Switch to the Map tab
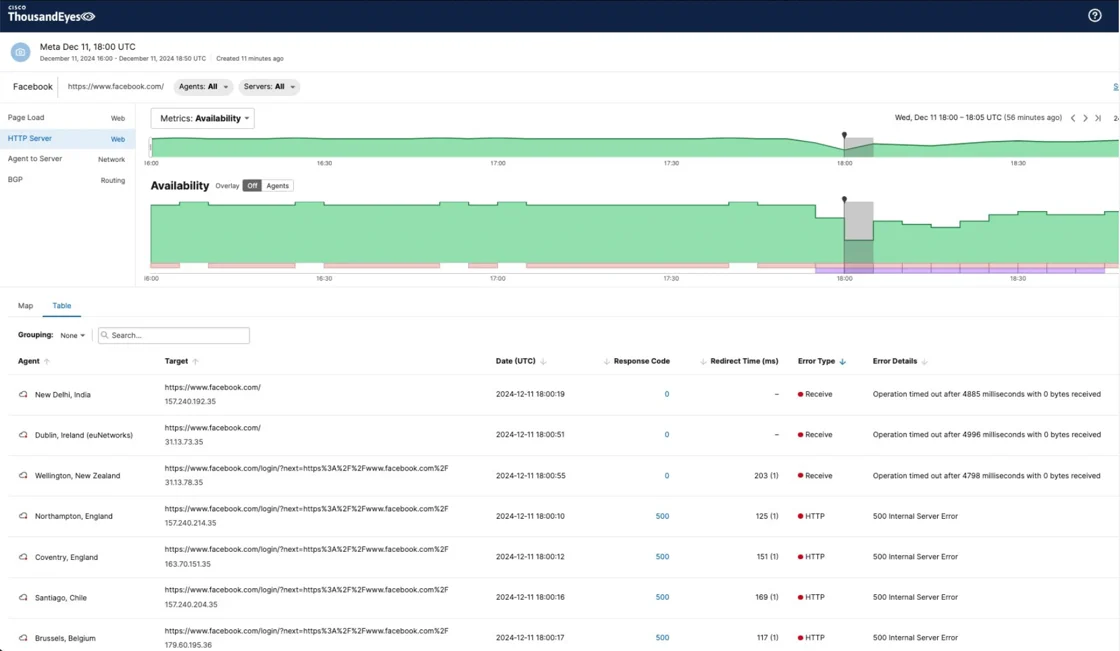Viewport: 1120px width, 651px height. pyautogui.click(x=26, y=306)
